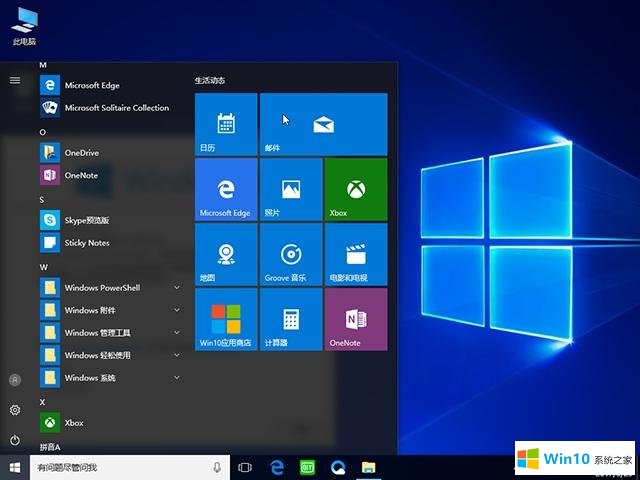The width and height of the screenshot is (640, 480).
Task: Open the purple OneNote tile
Action: [x=356, y=319]
